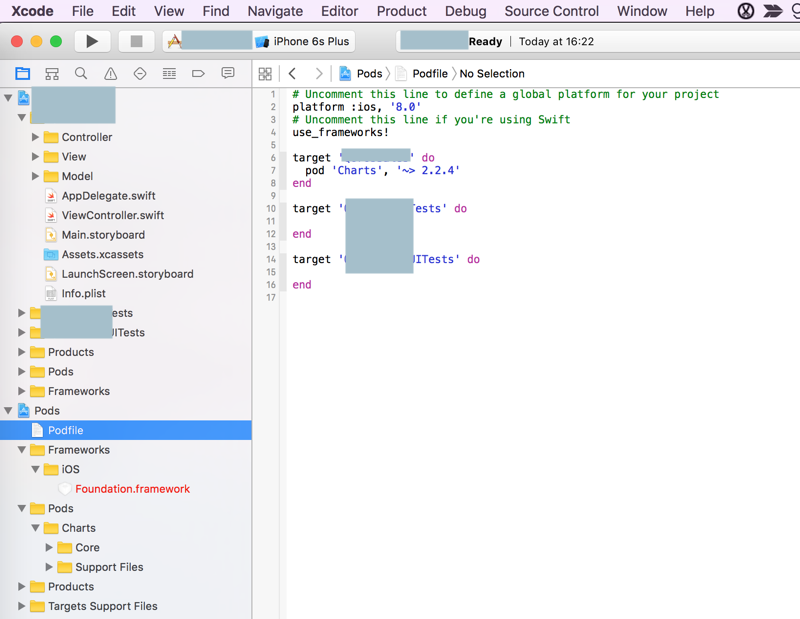Click the Main.storyboard file icon
Screen dimensions: 800x619
click(51, 235)
